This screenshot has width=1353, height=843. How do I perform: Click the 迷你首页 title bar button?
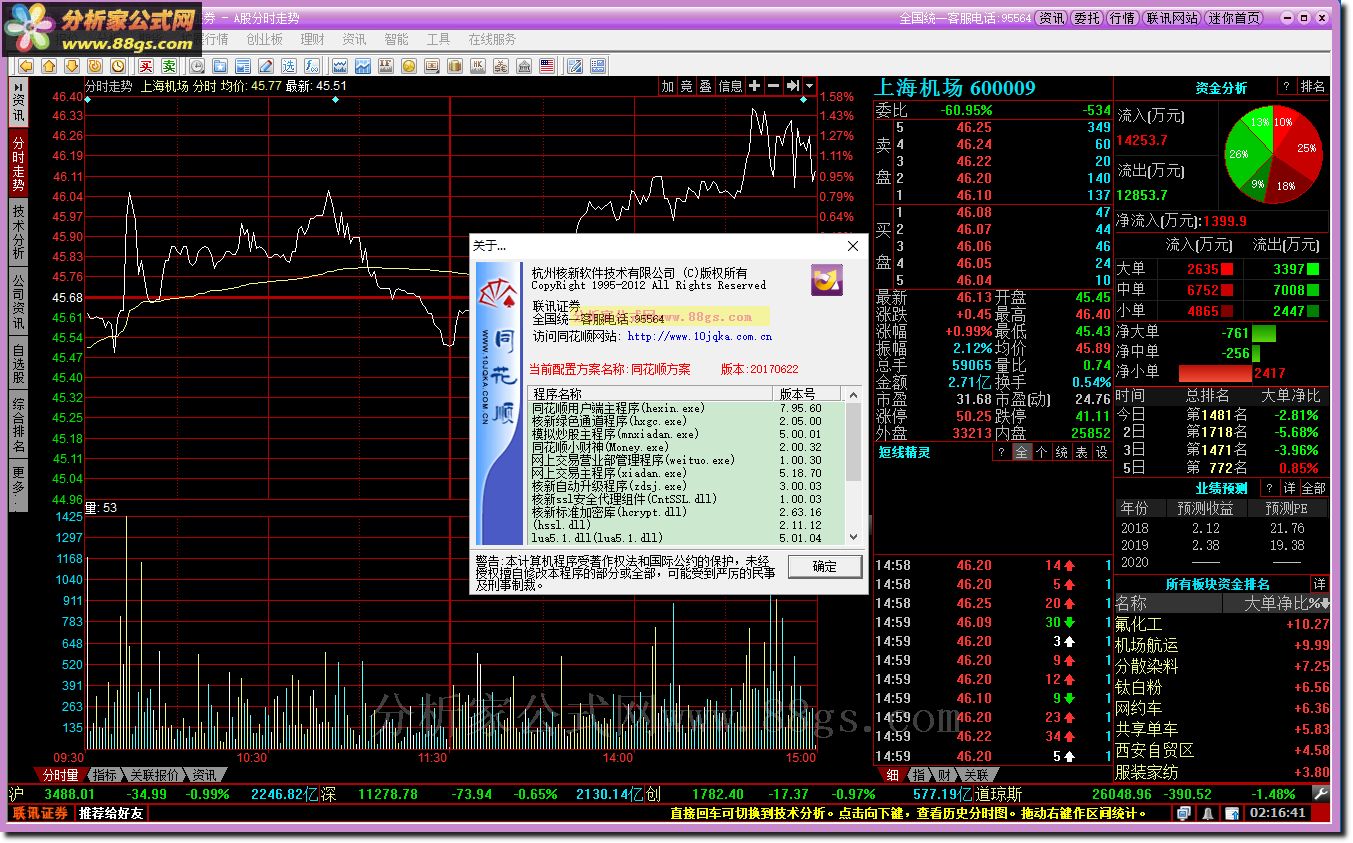pos(1235,18)
